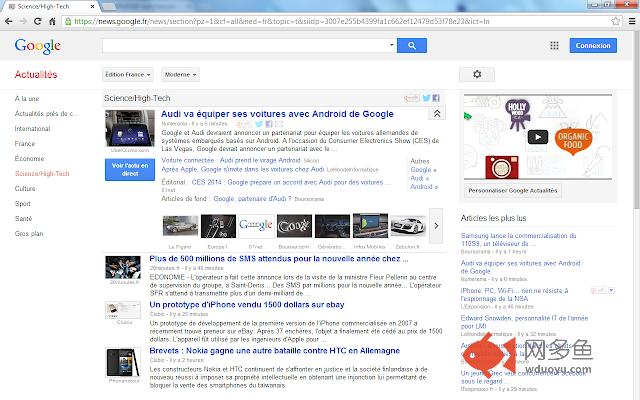
Task: Show more thumbnails with the right arrow
Action: 436,225
